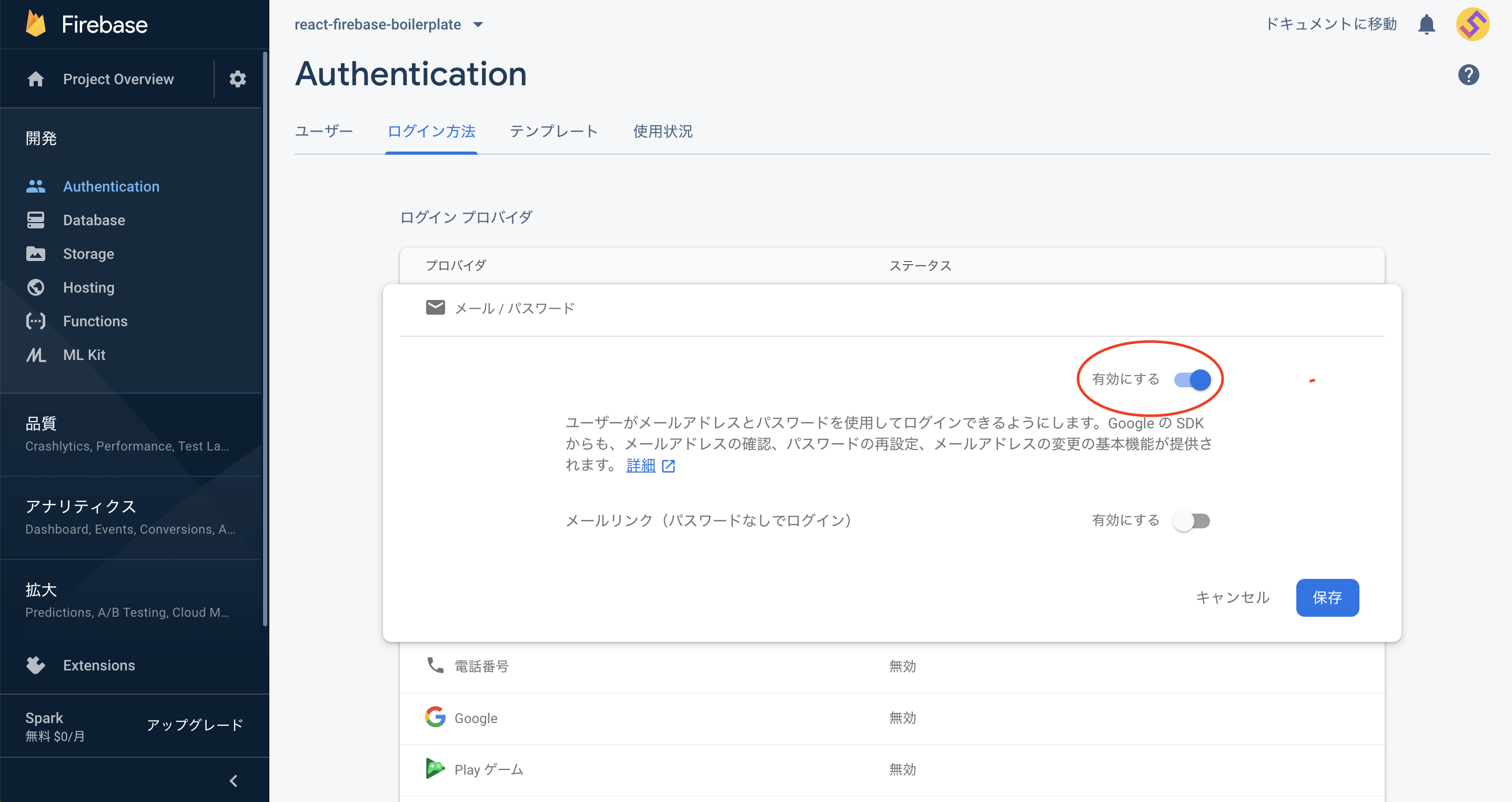Screen dimensions: 1512x802
Task: Select the ログイン方法 tab
Action: tap(431, 132)
